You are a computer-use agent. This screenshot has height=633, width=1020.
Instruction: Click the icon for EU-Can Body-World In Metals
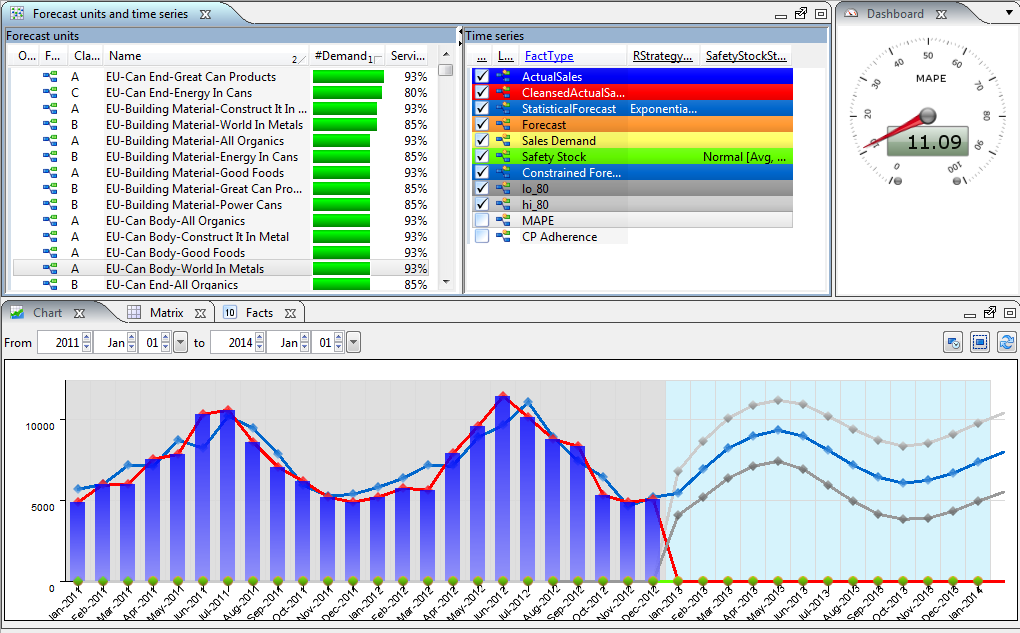click(x=50, y=269)
